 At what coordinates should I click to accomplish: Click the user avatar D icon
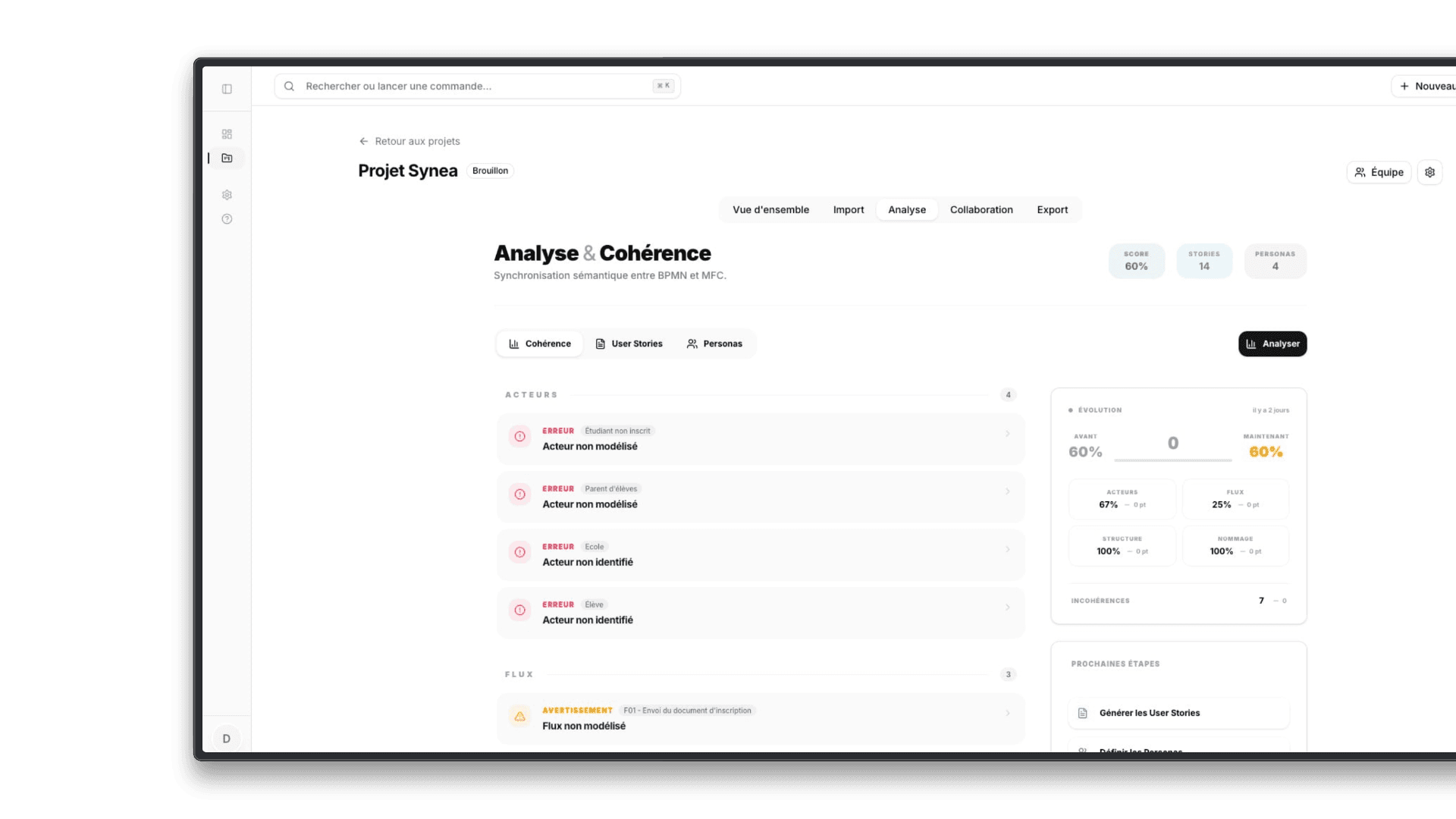tap(226, 739)
